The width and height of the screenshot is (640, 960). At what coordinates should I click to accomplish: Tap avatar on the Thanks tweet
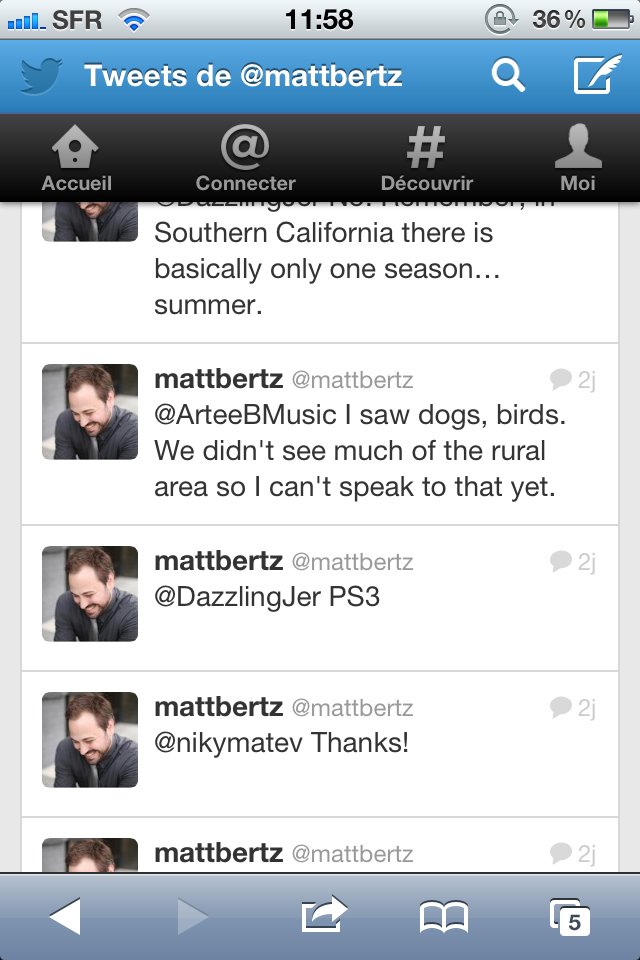point(90,739)
